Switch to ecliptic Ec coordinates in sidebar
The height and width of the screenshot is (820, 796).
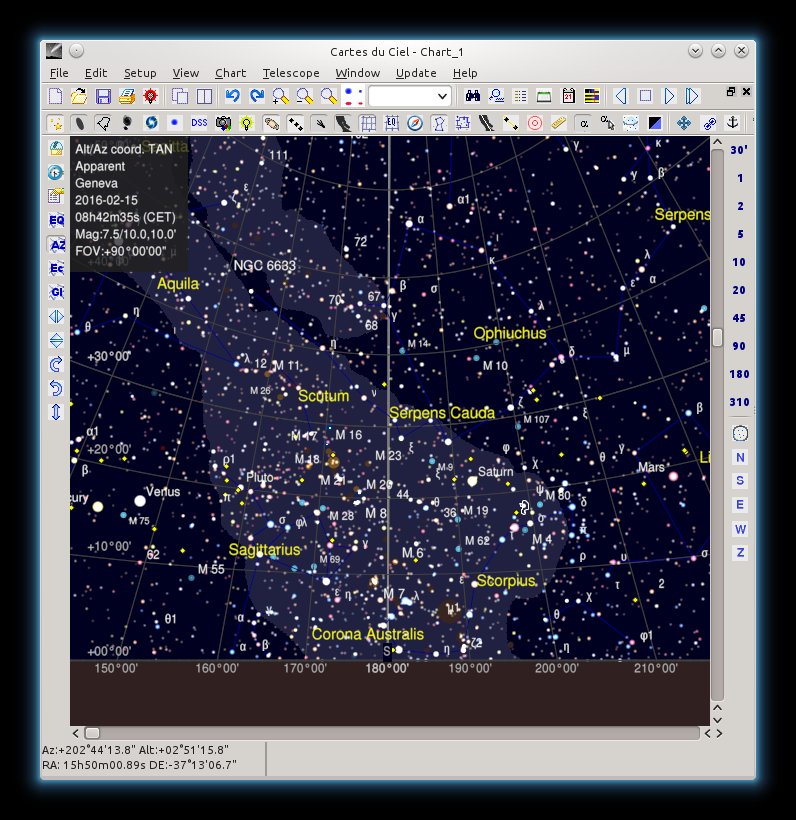click(x=56, y=268)
